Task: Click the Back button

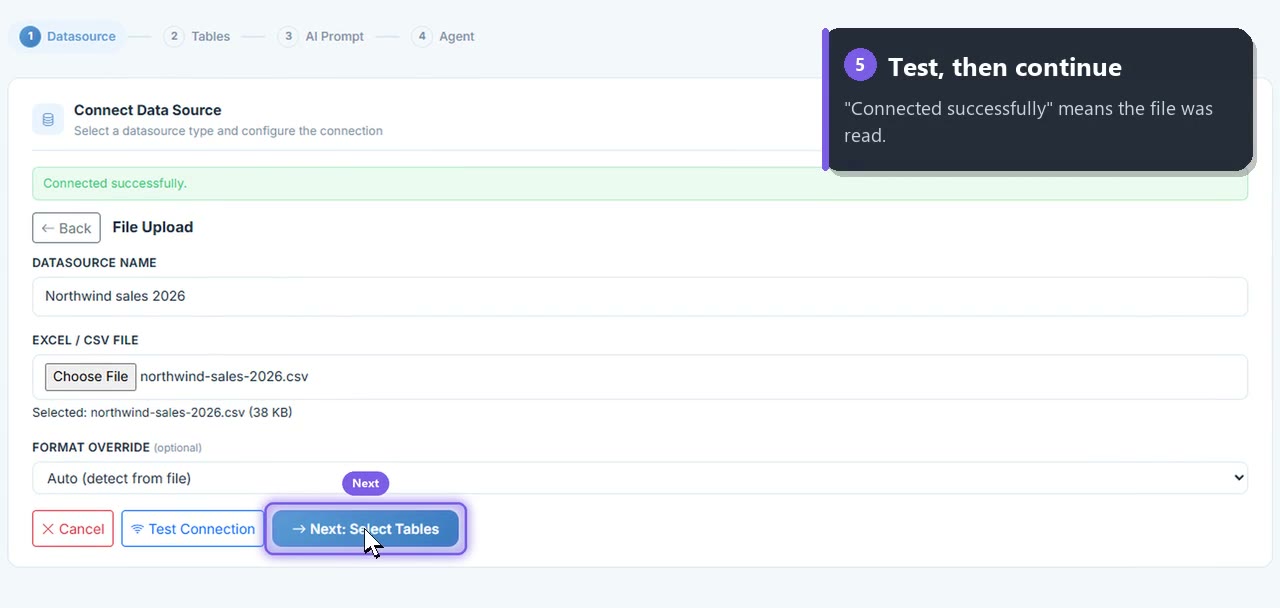Action: tap(66, 228)
